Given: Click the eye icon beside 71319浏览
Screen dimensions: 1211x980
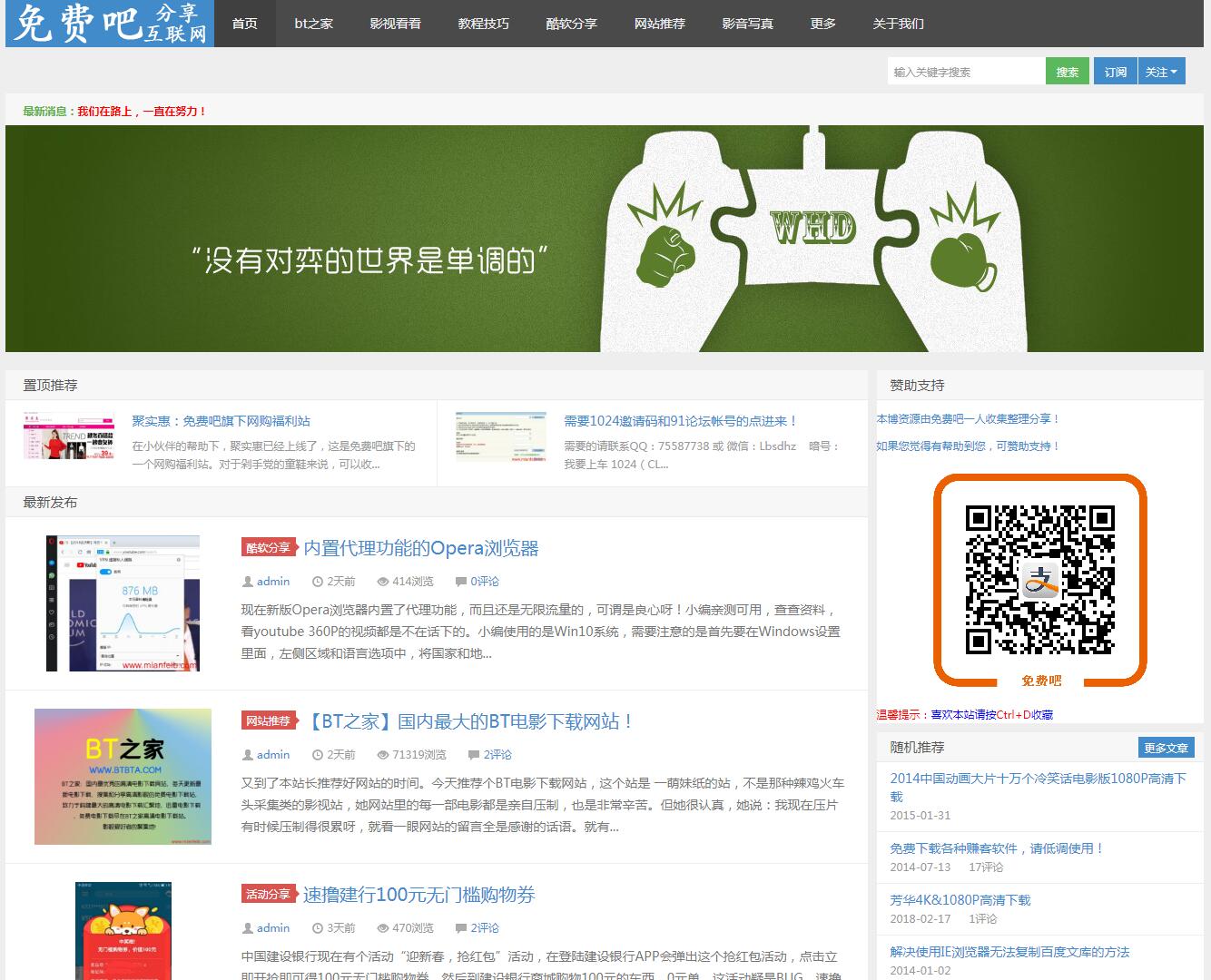Looking at the screenshot, I should 383,755.
